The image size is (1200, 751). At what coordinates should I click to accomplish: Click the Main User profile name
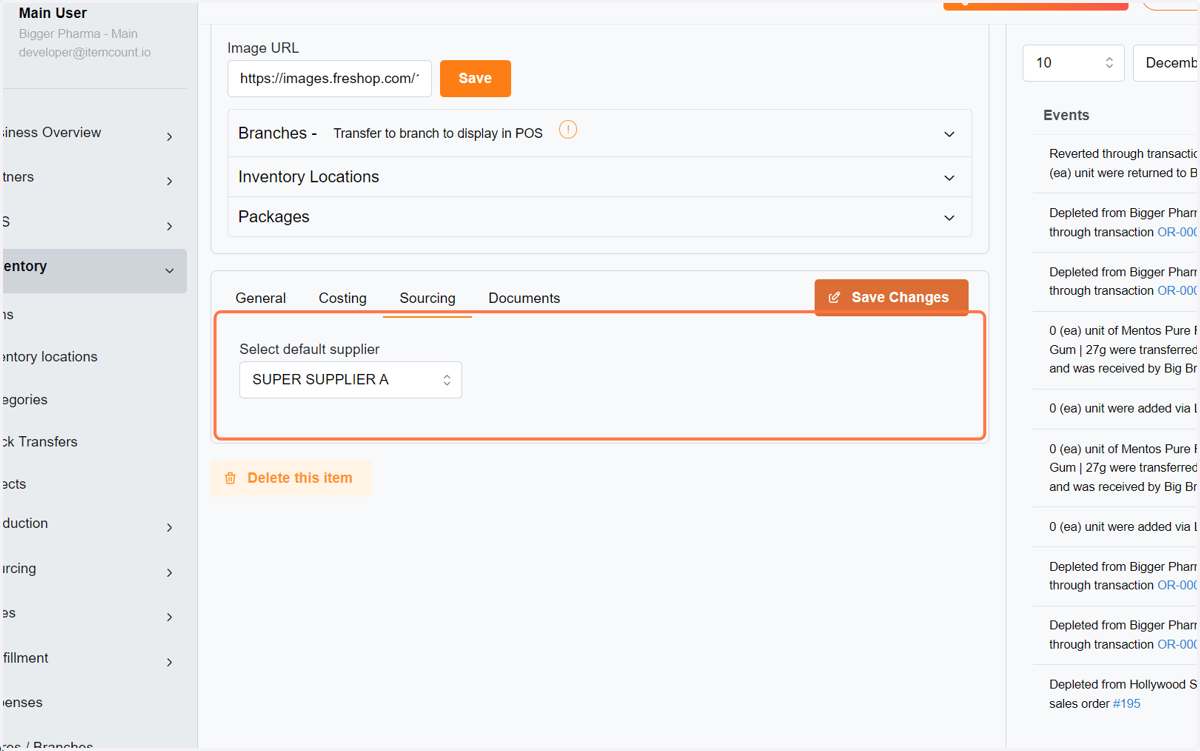pyautogui.click(x=53, y=13)
